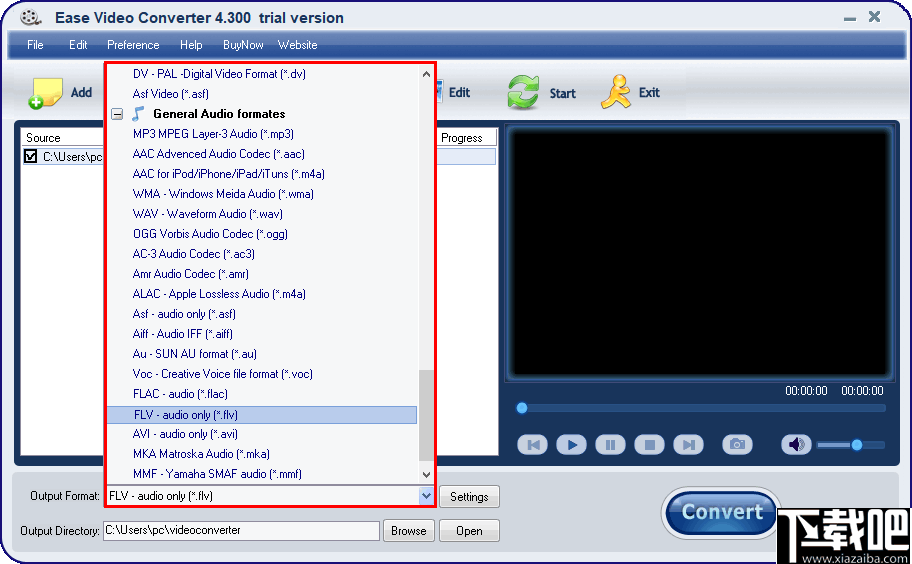Click the green Start arrows icon

(523, 92)
